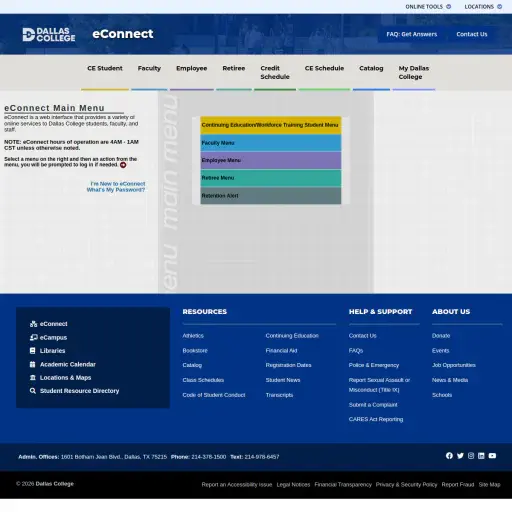Open Report an Accessibility Issue link

tap(237, 485)
